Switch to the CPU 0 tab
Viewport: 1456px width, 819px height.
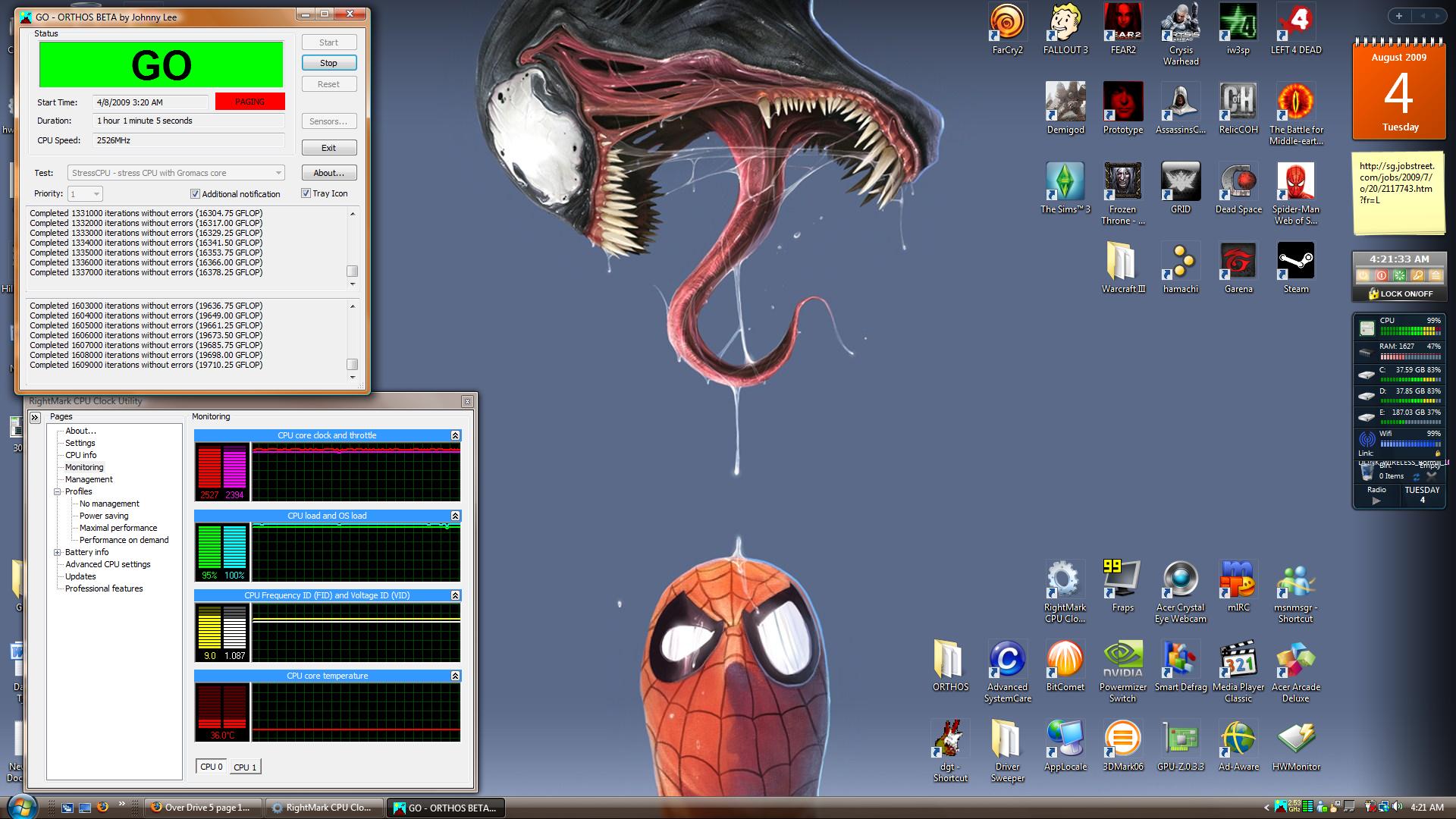[x=212, y=767]
